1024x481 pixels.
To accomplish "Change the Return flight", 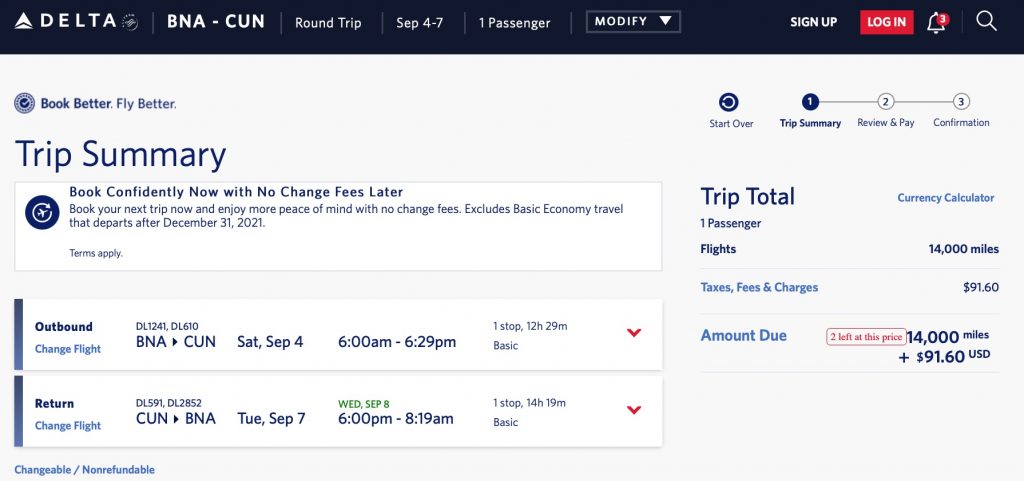I will [x=68, y=425].
